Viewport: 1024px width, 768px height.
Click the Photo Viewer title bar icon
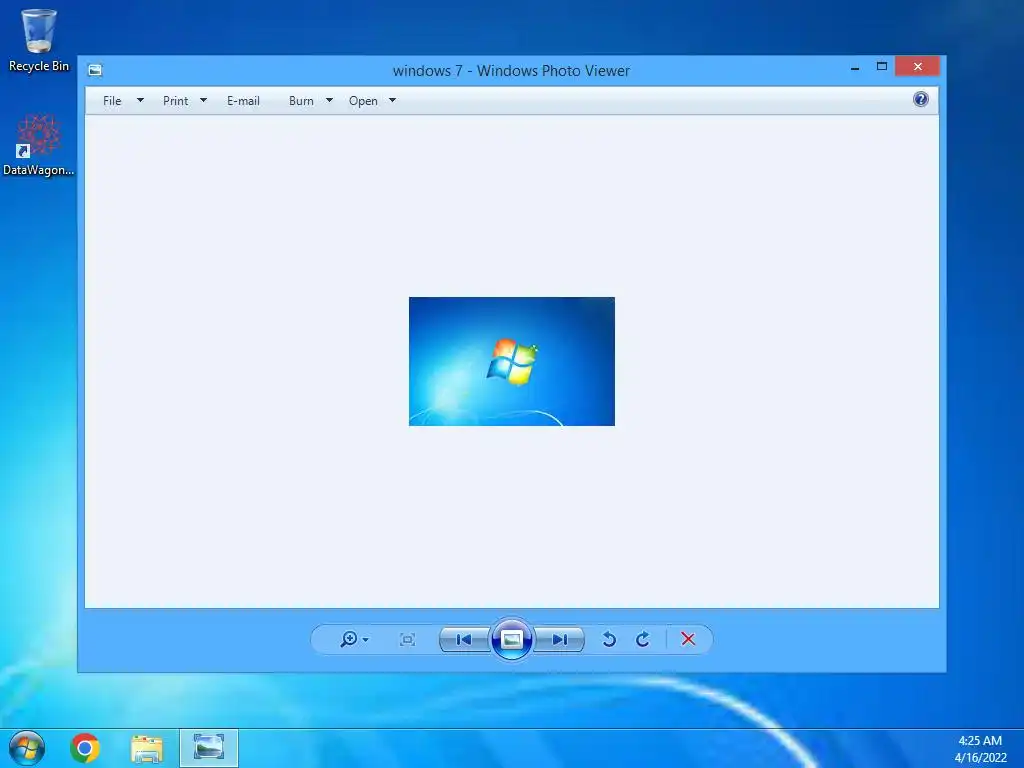[95, 70]
